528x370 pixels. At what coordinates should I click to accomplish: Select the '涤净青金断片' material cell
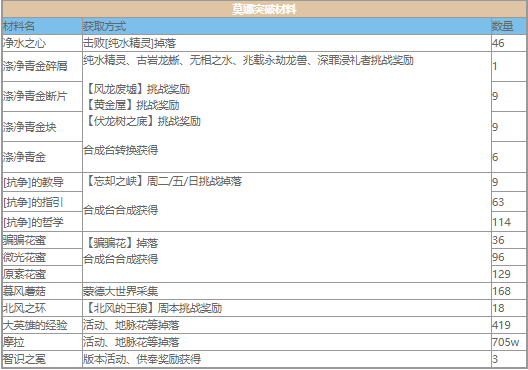[42, 97]
